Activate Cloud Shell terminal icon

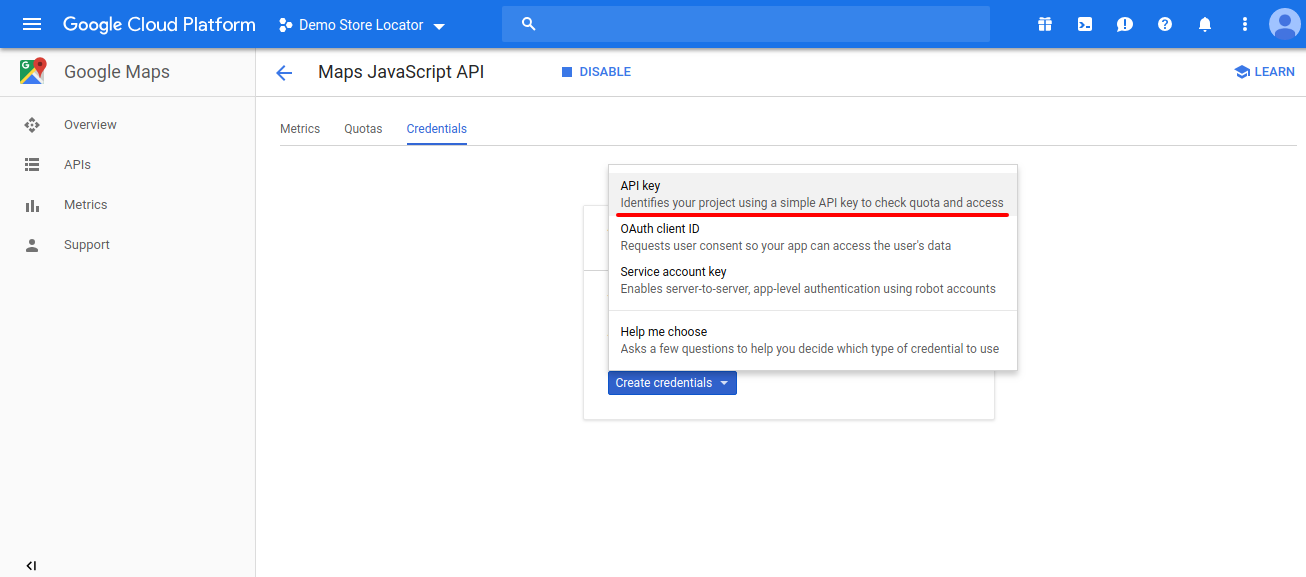(x=1085, y=24)
